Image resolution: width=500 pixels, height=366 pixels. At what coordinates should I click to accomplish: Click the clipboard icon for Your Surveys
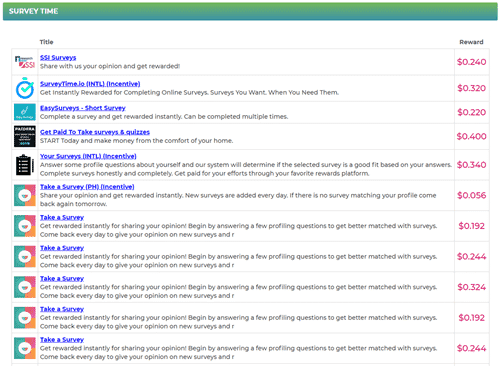click(25, 165)
